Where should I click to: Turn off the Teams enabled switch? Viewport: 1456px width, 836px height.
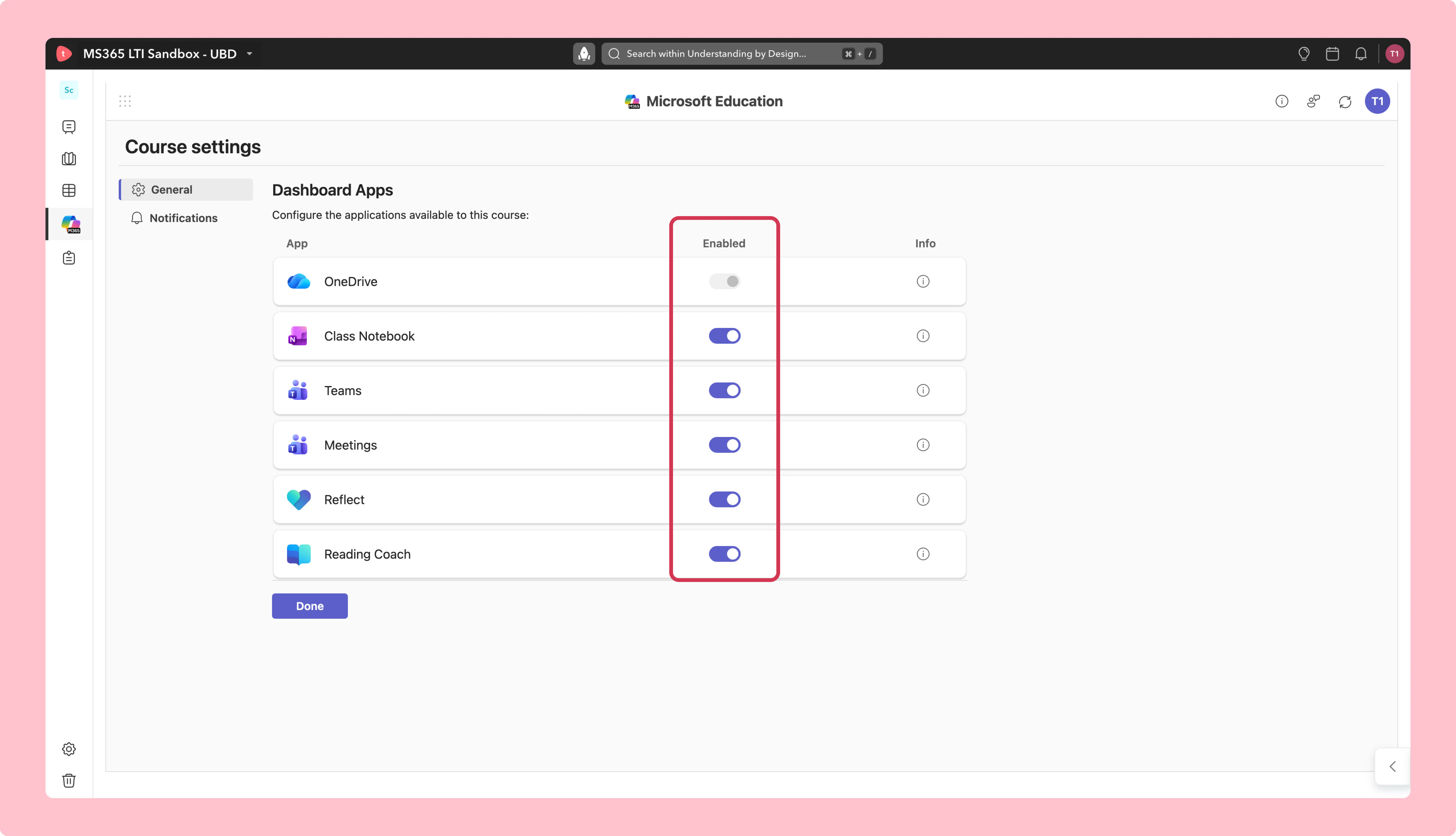point(724,391)
